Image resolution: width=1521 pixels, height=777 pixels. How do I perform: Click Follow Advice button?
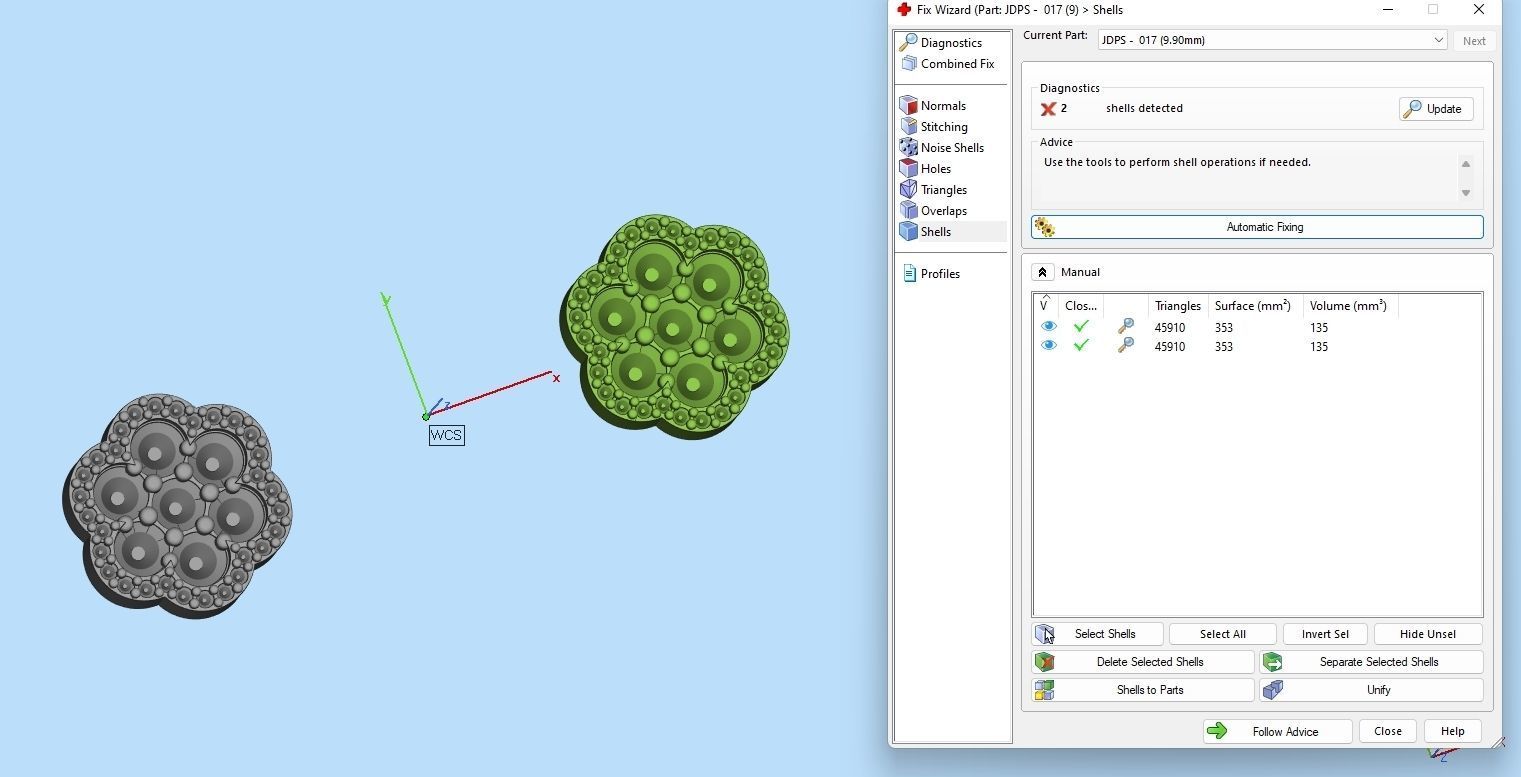1277,732
